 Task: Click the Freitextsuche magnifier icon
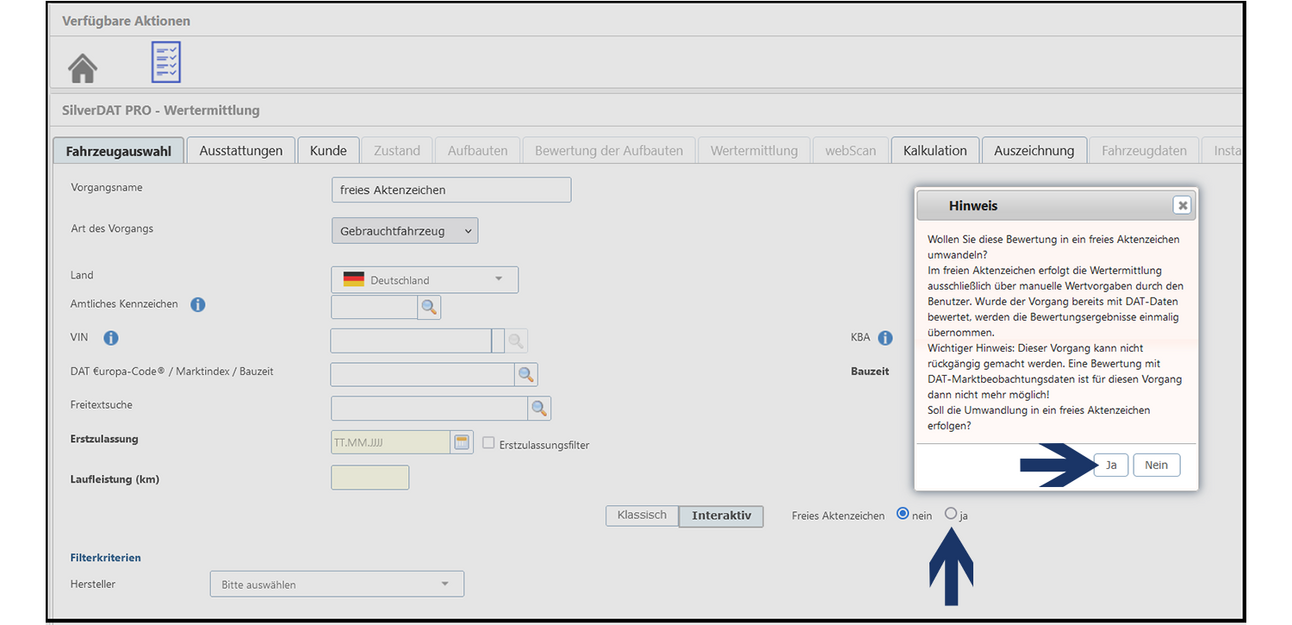tap(539, 408)
